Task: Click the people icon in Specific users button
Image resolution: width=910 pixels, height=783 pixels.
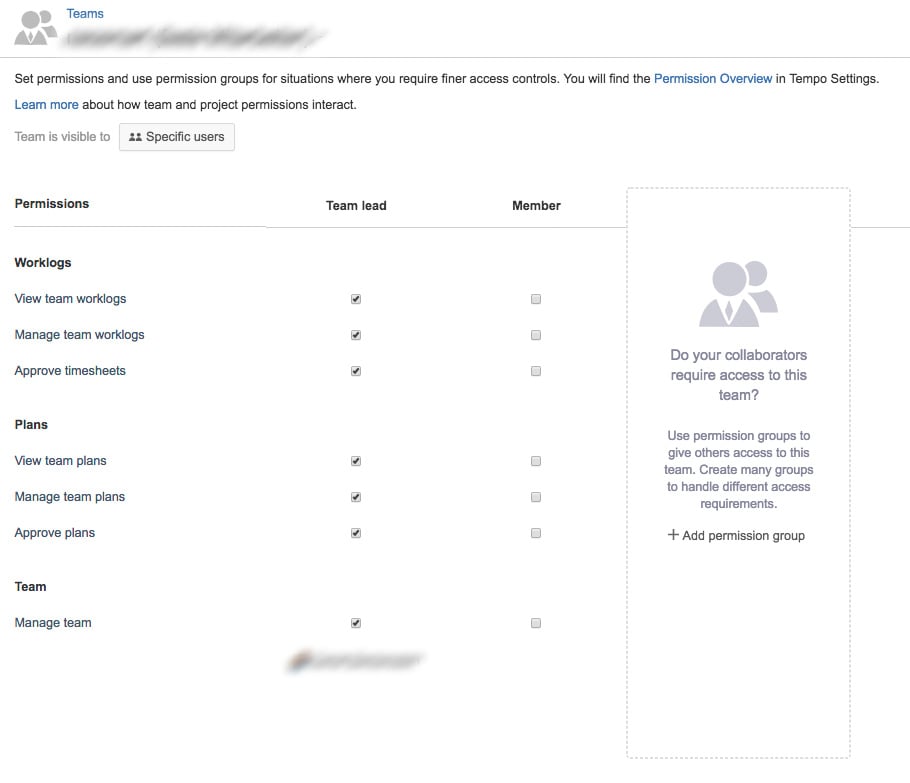Action: pyautogui.click(x=135, y=137)
